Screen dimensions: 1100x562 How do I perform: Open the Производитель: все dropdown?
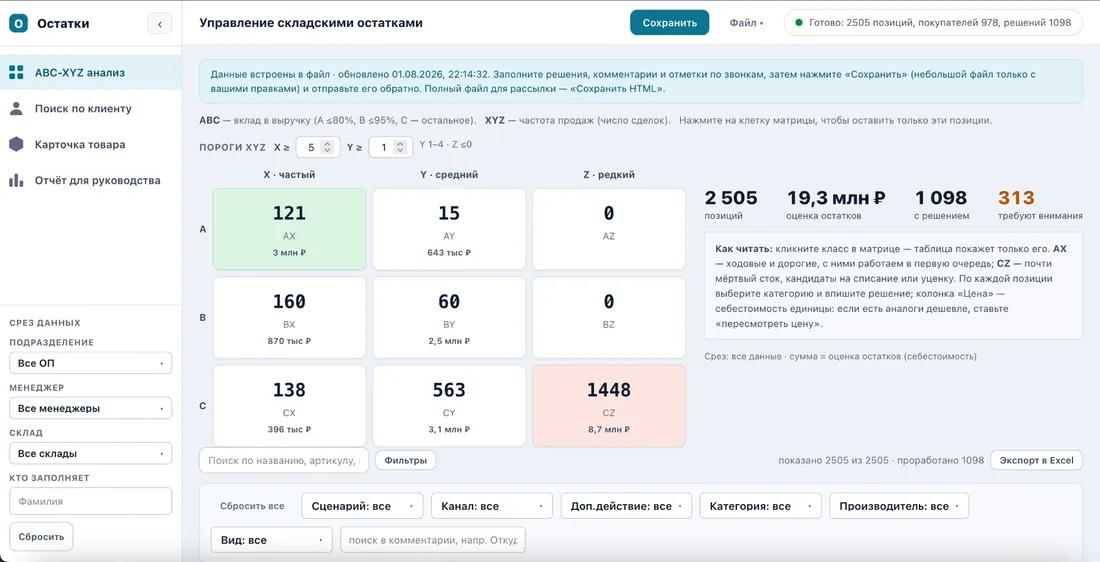point(899,506)
